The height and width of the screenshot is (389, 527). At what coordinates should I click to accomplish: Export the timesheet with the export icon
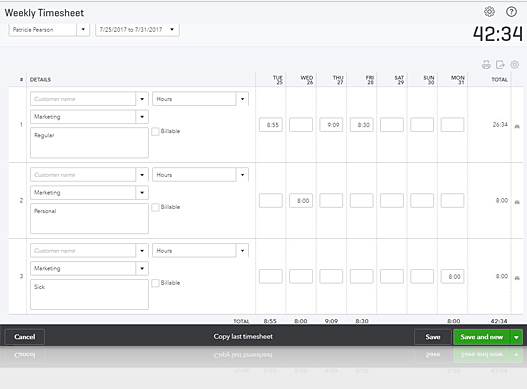click(500, 65)
